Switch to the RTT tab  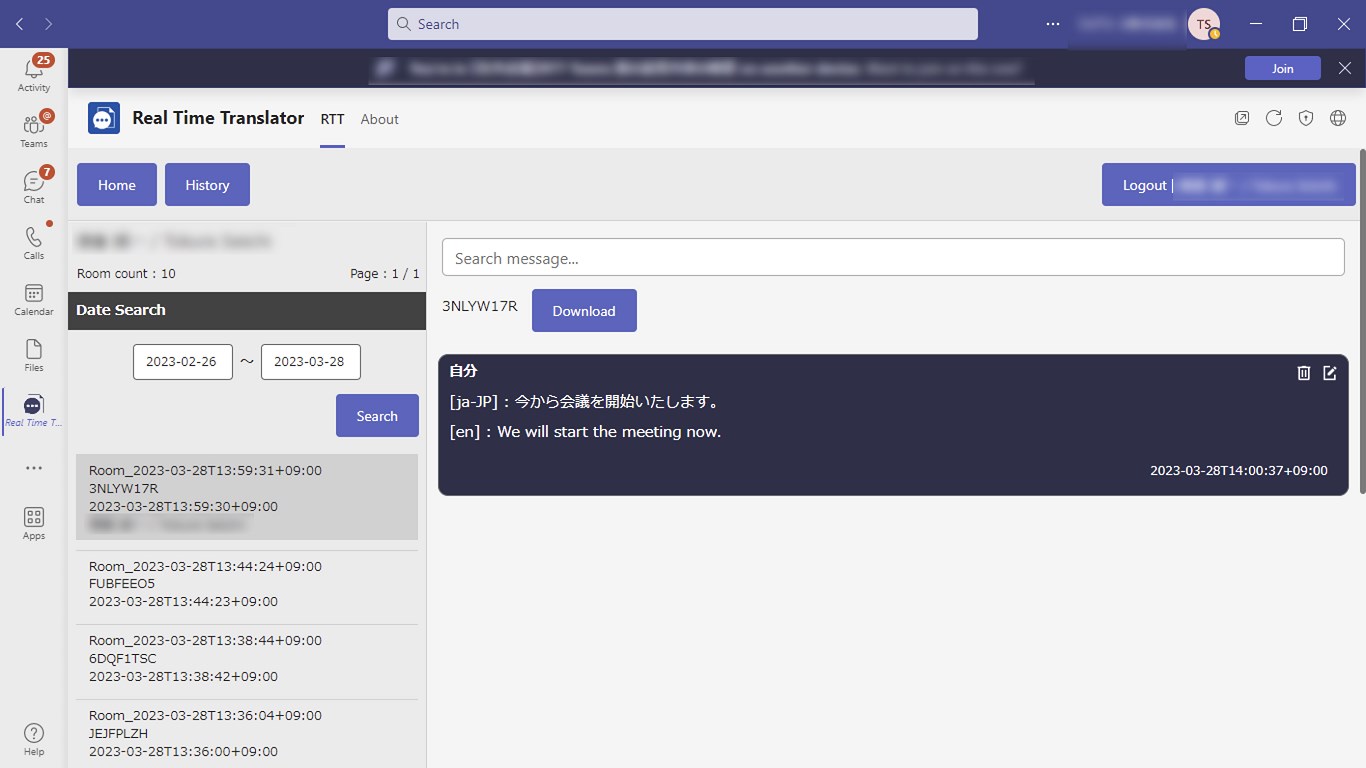332,119
